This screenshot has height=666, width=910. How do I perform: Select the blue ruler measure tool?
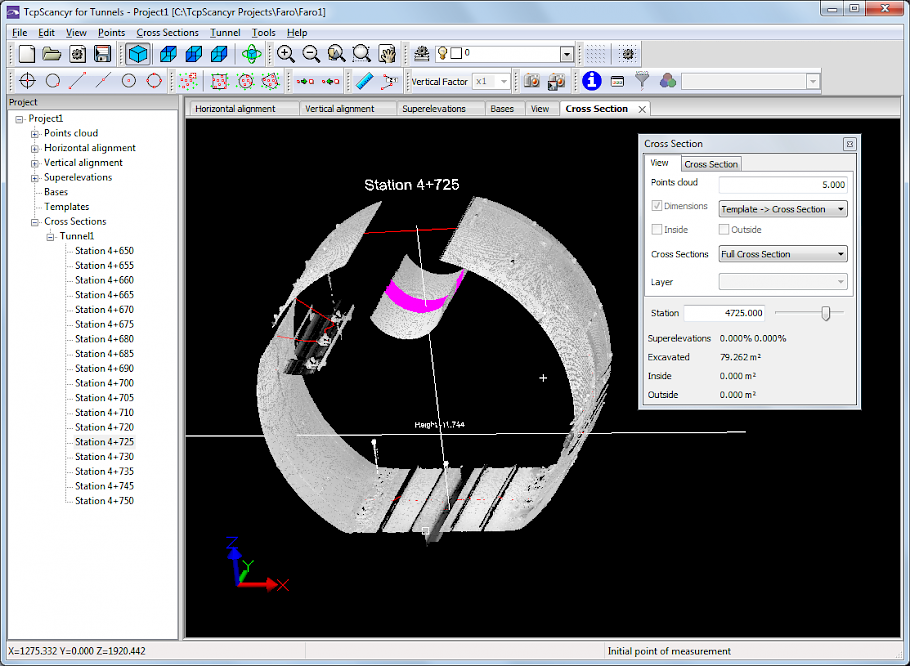[x=364, y=81]
